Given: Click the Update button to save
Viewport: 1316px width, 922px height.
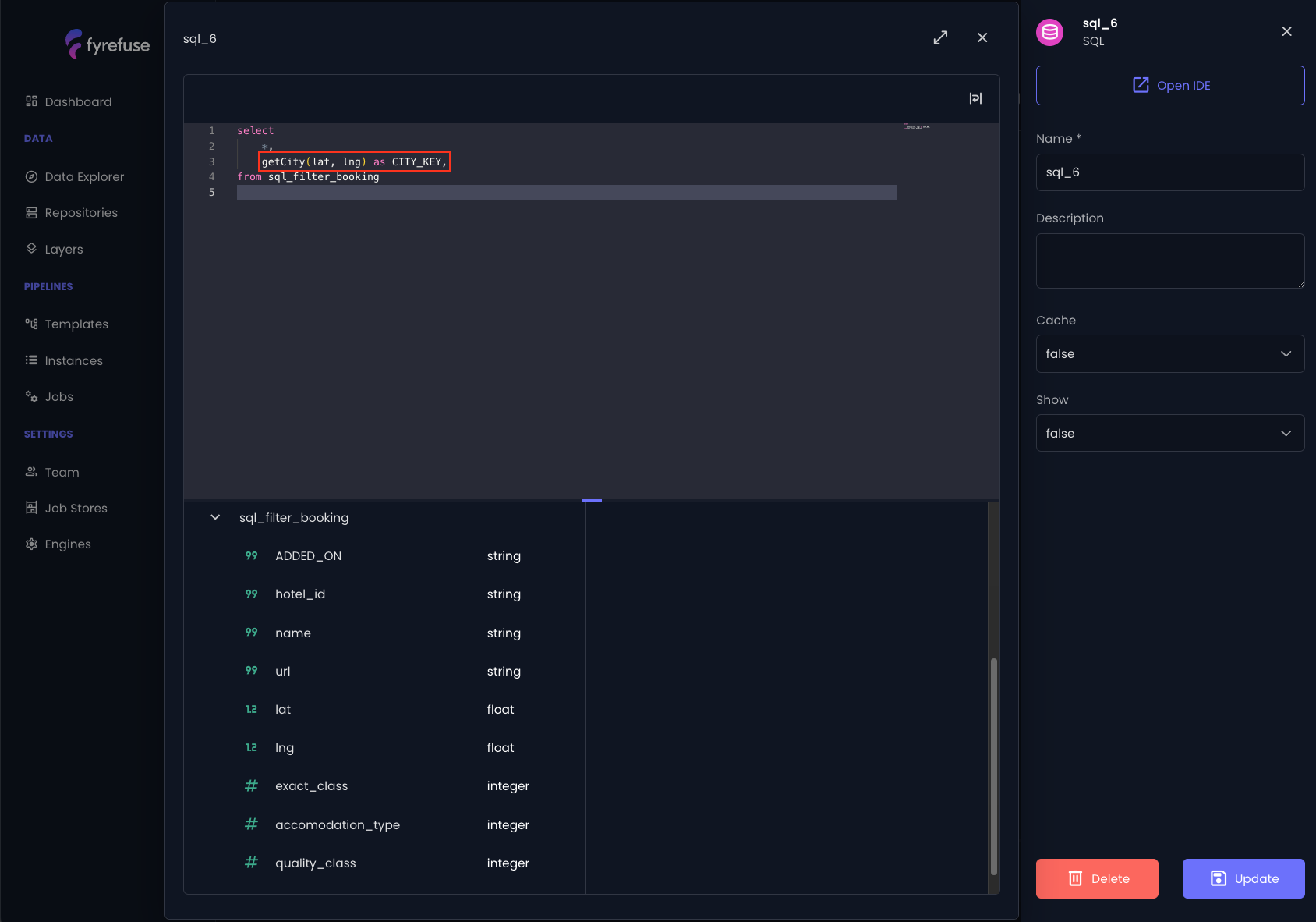Looking at the screenshot, I should coord(1243,878).
